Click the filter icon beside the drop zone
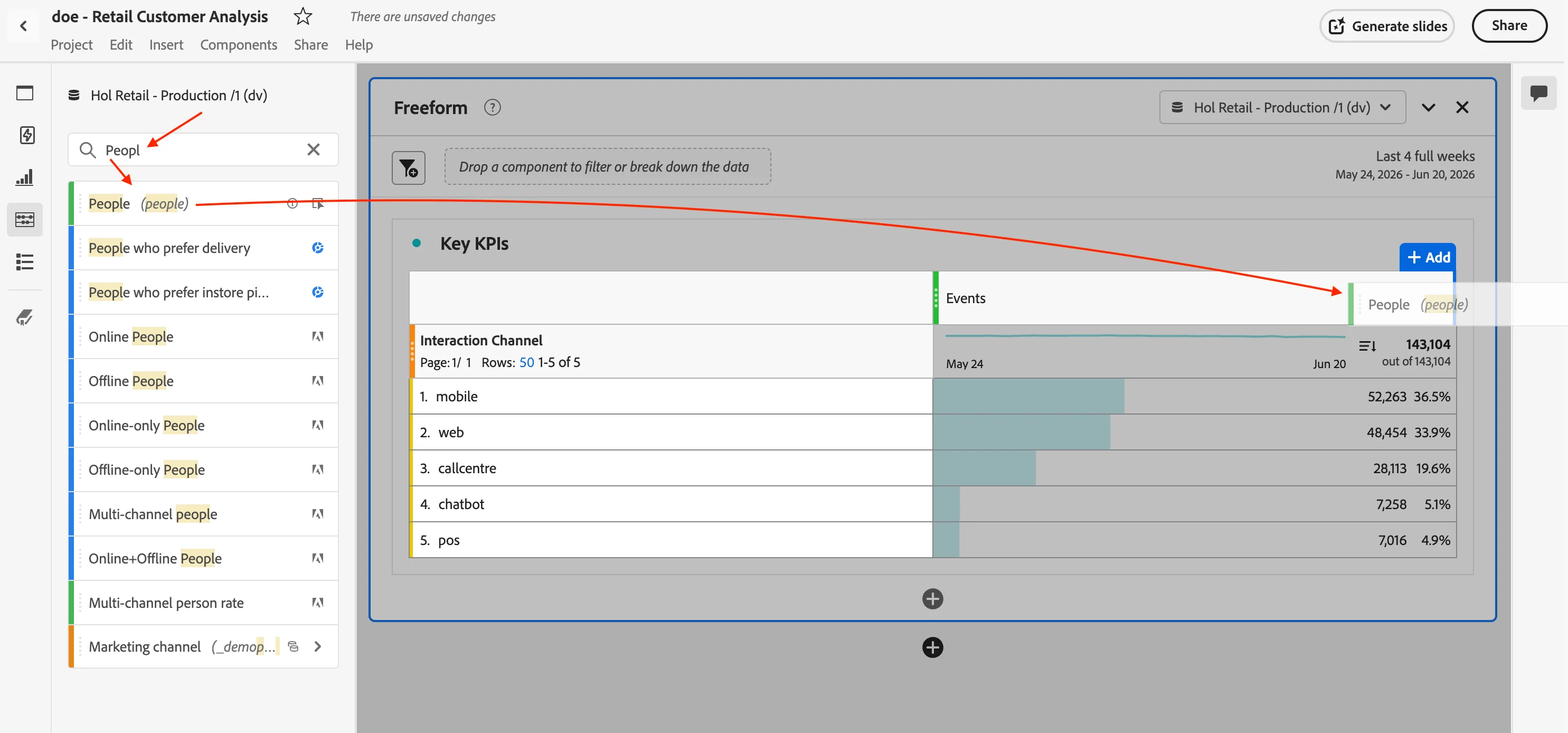 tap(409, 167)
